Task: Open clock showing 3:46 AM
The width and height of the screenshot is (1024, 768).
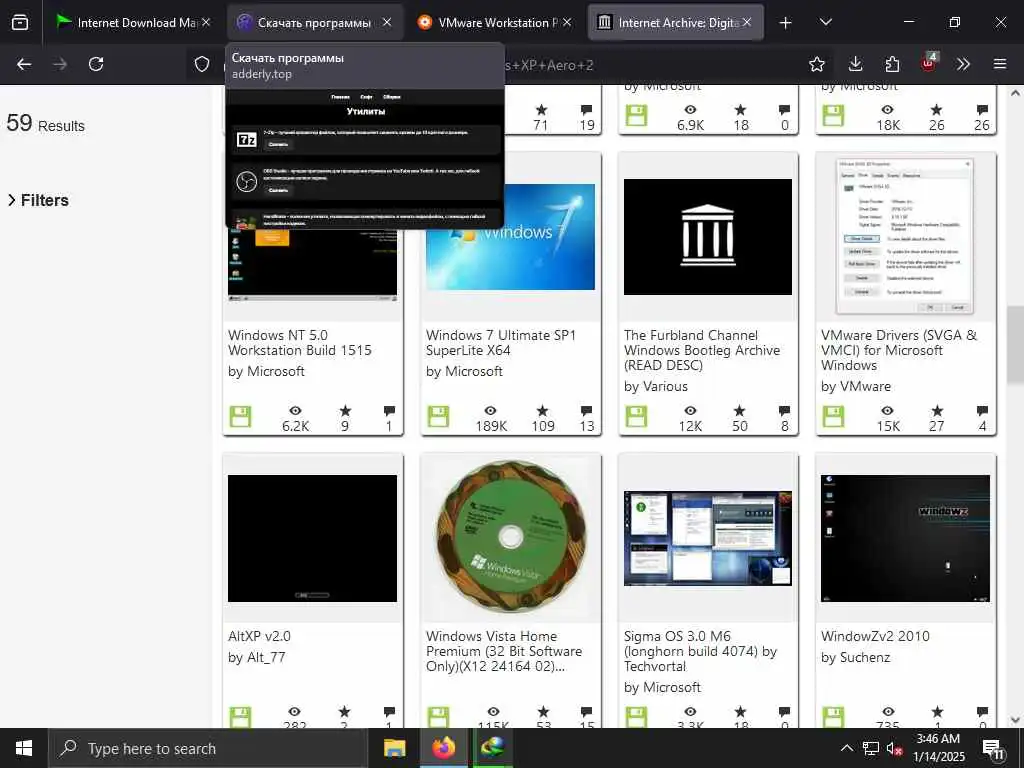Action: [x=938, y=748]
